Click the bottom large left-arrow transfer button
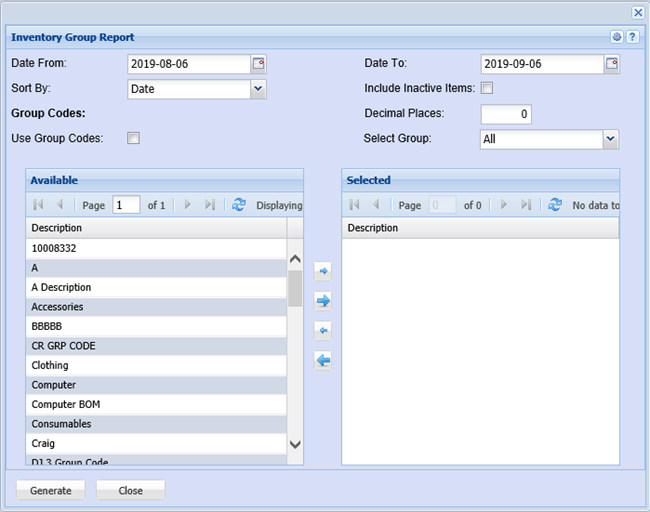The width and height of the screenshot is (650, 512). [x=323, y=361]
